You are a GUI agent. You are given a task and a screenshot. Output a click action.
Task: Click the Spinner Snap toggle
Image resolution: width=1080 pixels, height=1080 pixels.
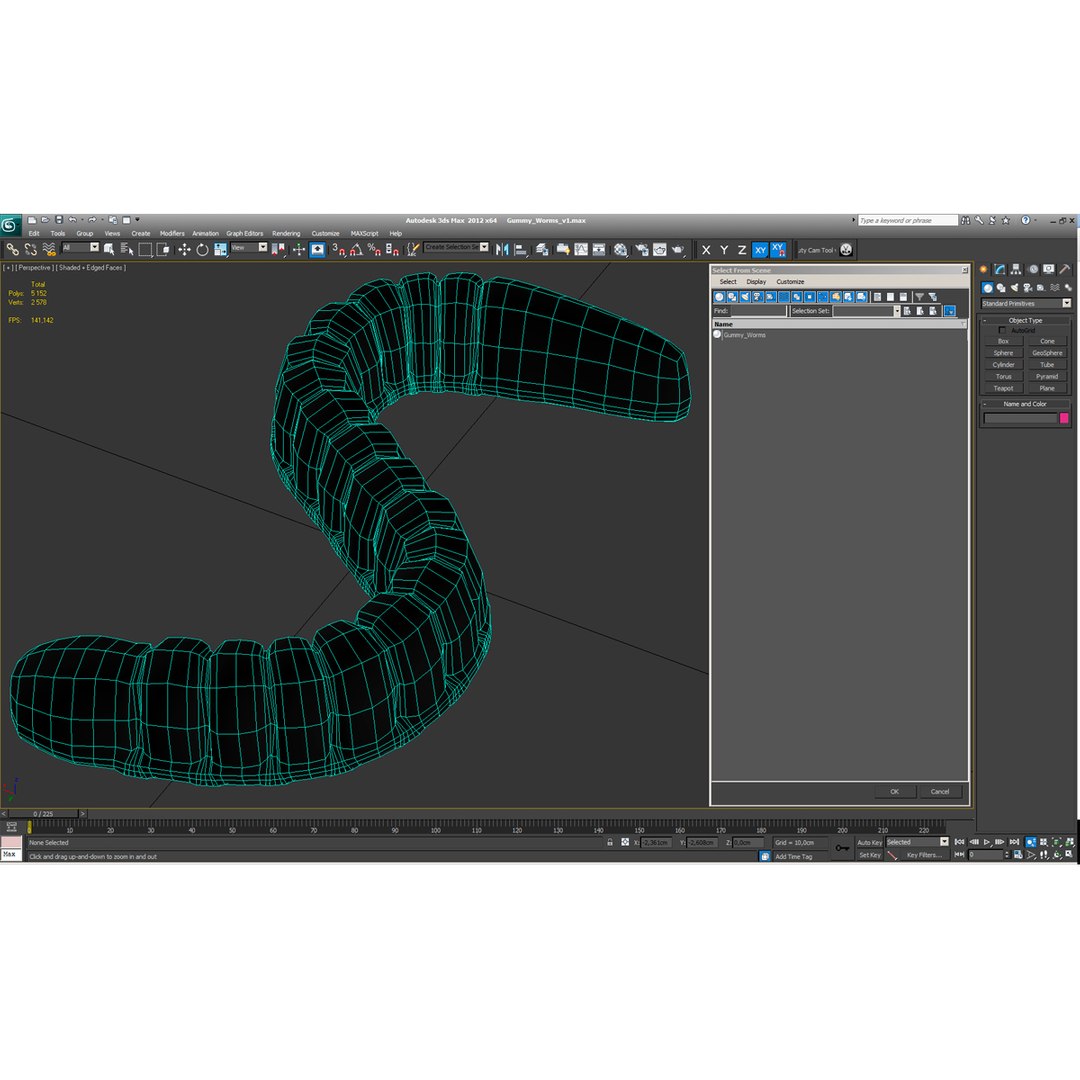392,249
